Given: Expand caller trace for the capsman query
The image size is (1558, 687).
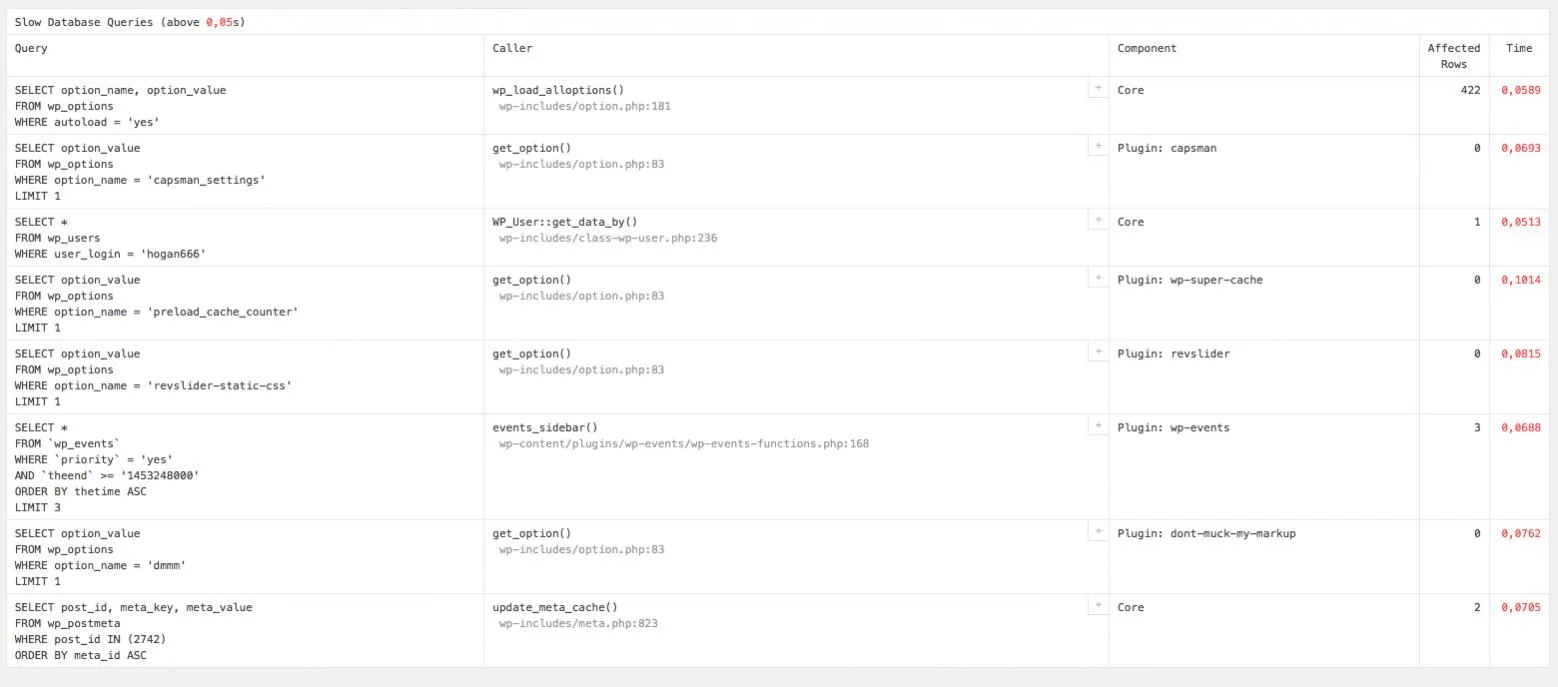Looking at the screenshot, I should coord(1097,147).
